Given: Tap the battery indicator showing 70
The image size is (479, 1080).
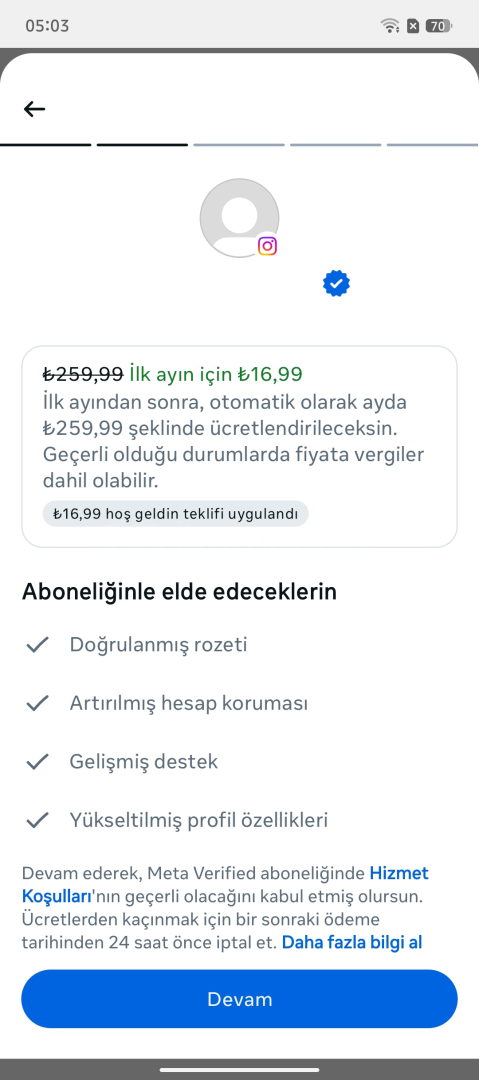Looking at the screenshot, I should (439, 26).
